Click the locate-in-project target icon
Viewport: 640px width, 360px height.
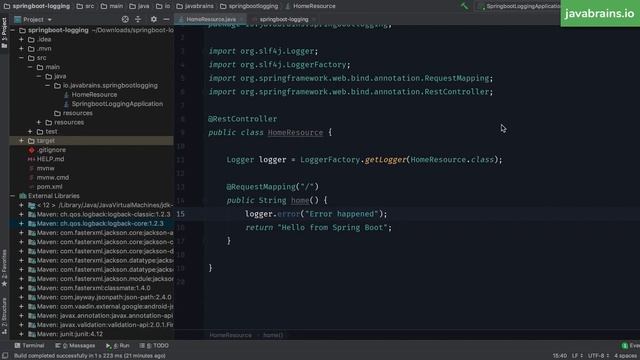click(x=125, y=19)
